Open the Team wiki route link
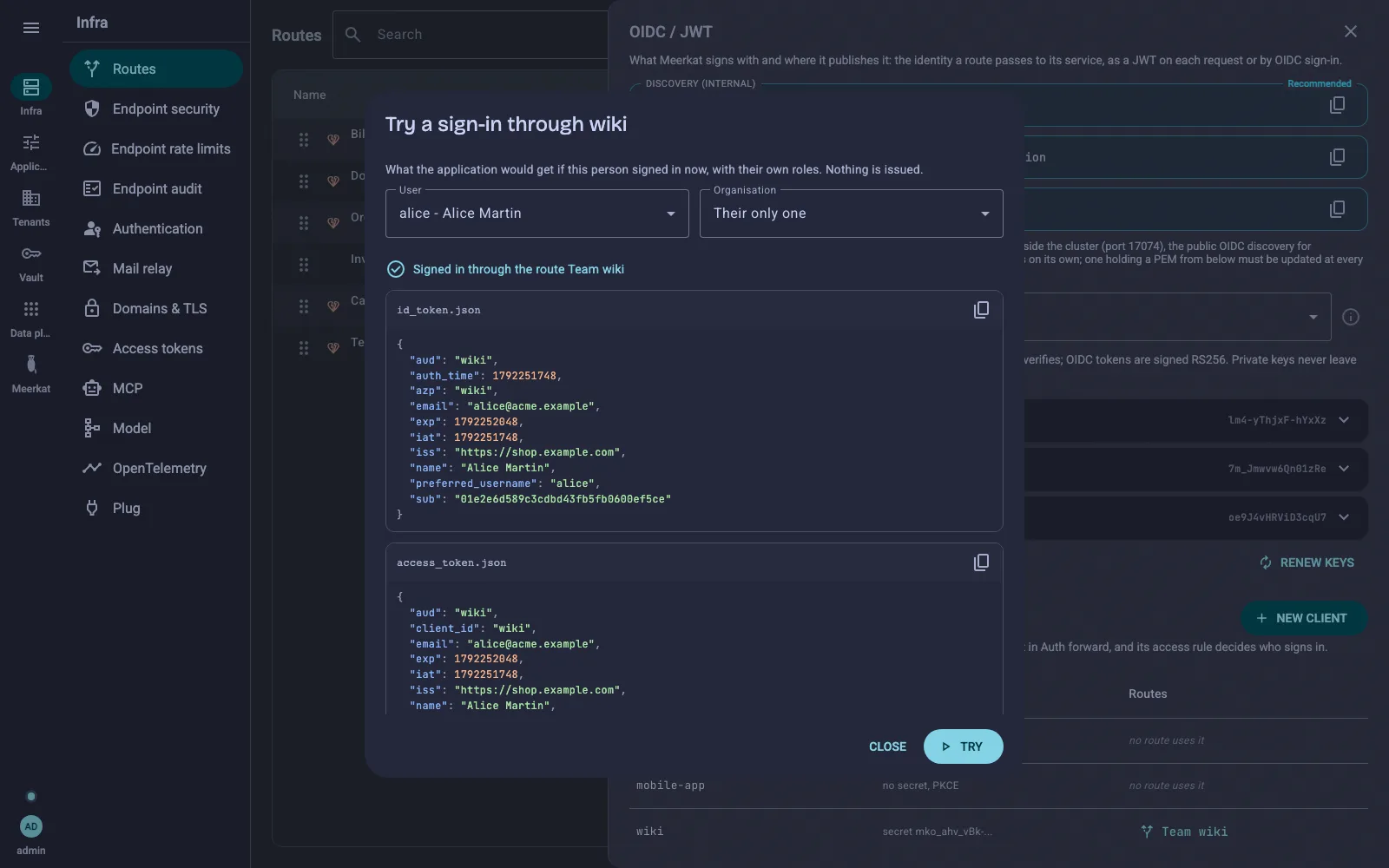 pyautogui.click(x=1184, y=832)
